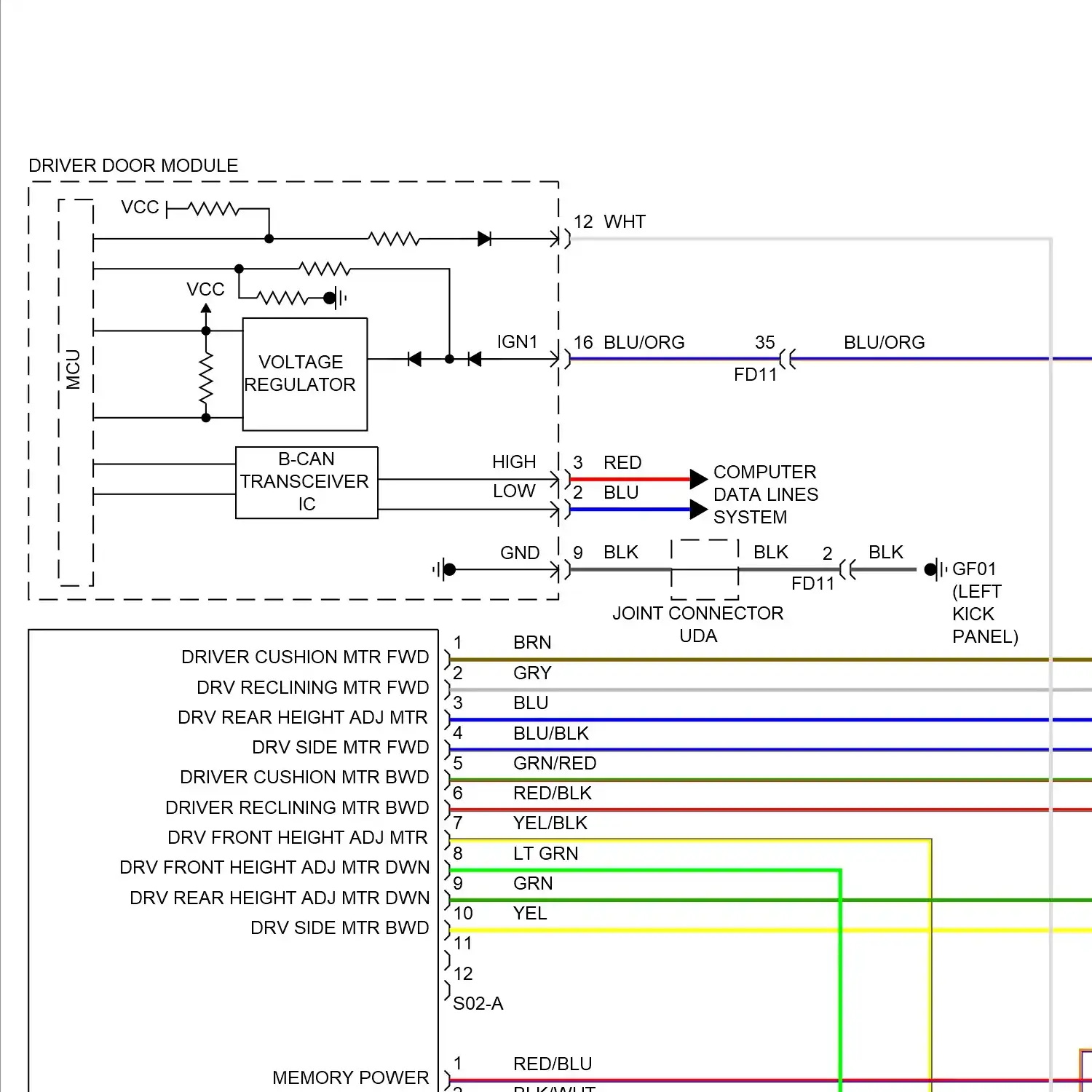Click the GRY wire label
The image size is (1092, 1092).
click(x=532, y=673)
